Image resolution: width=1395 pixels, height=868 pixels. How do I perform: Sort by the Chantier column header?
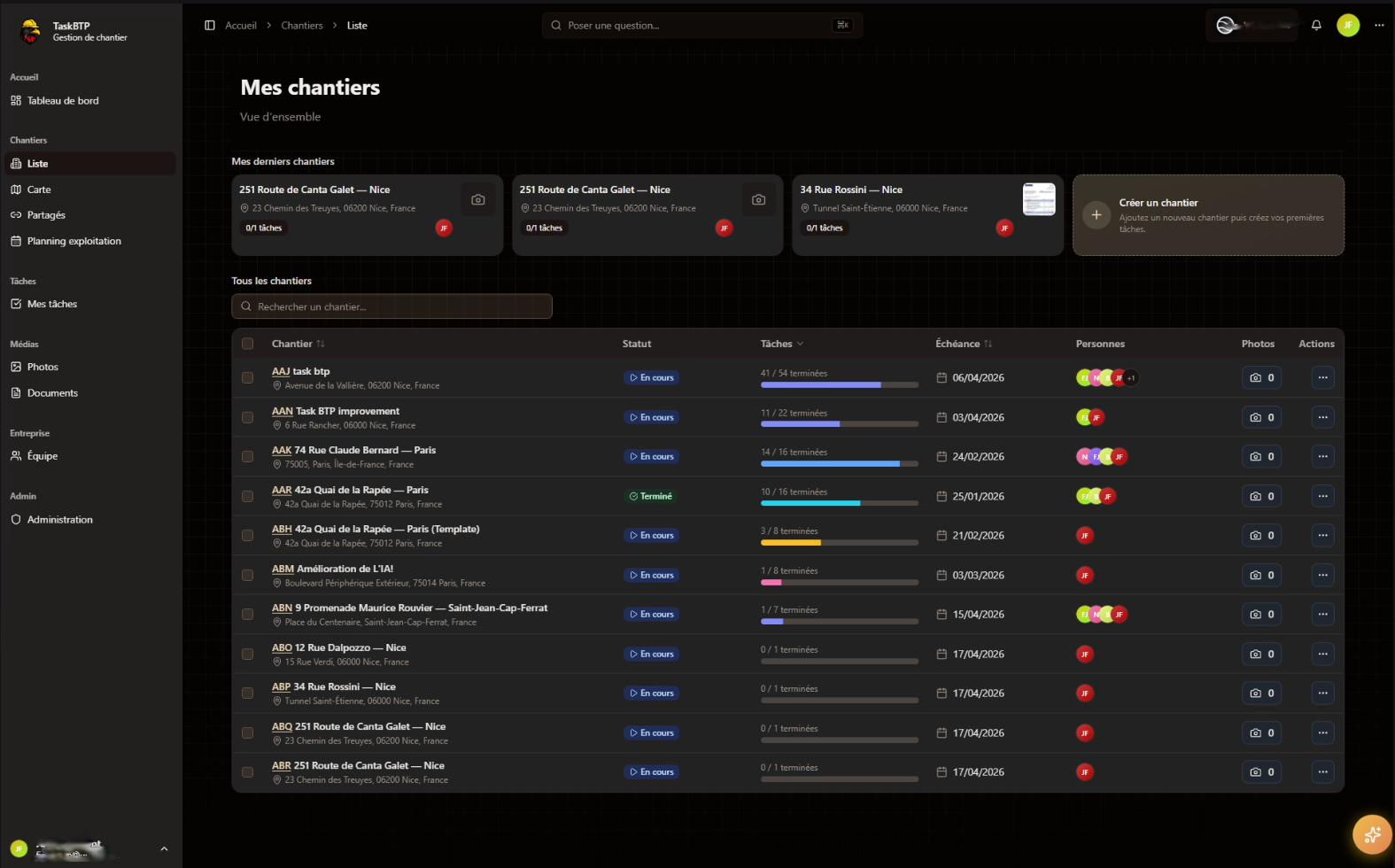click(x=298, y=344)
